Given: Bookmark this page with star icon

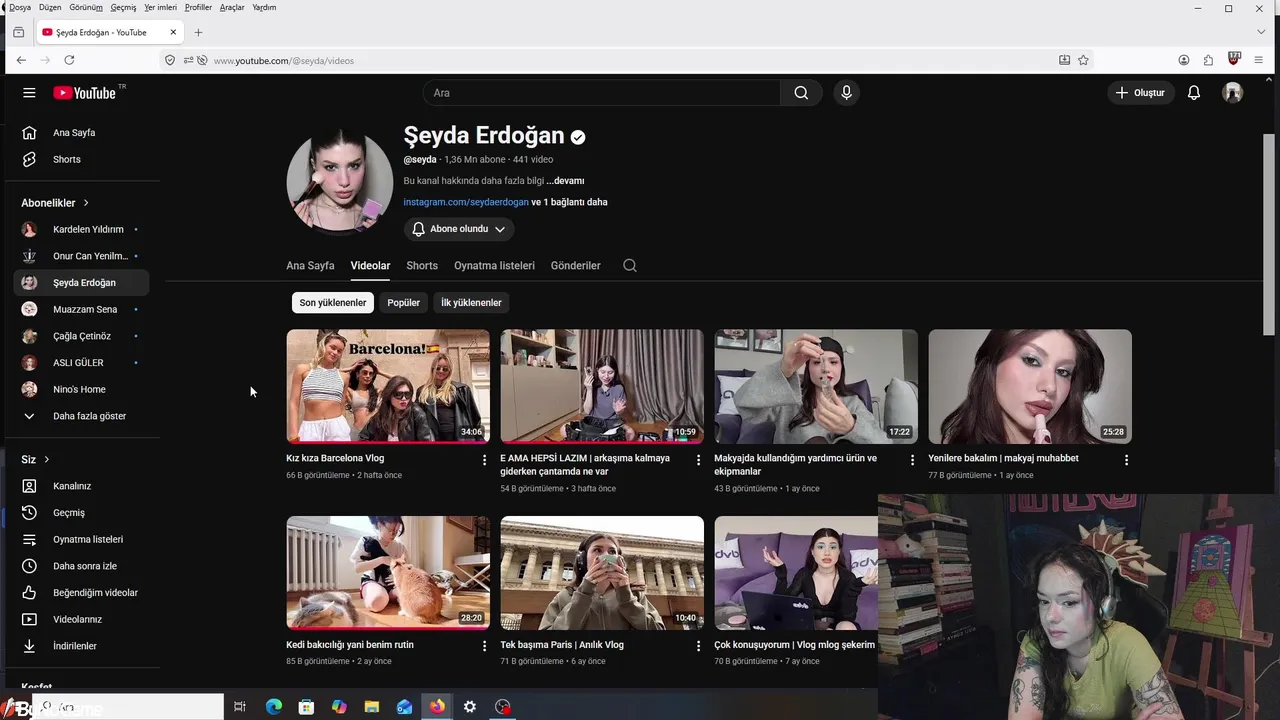Looking at the screenshot, I should click(1083, 60).
